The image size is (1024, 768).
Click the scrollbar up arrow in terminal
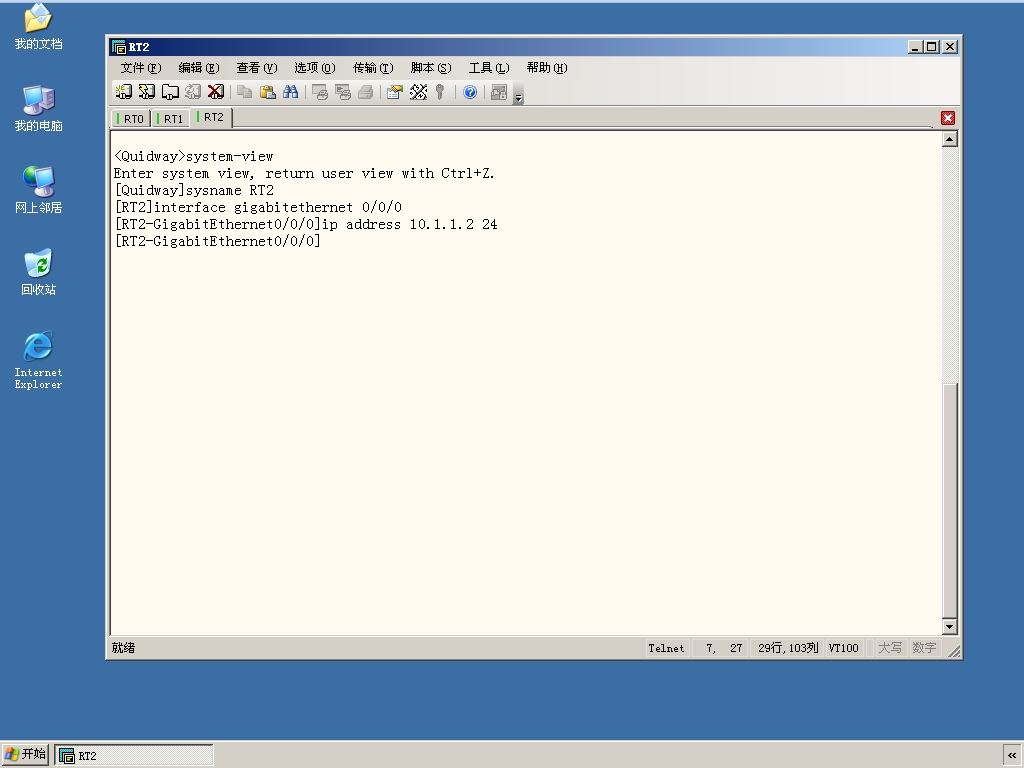point(950,139)
